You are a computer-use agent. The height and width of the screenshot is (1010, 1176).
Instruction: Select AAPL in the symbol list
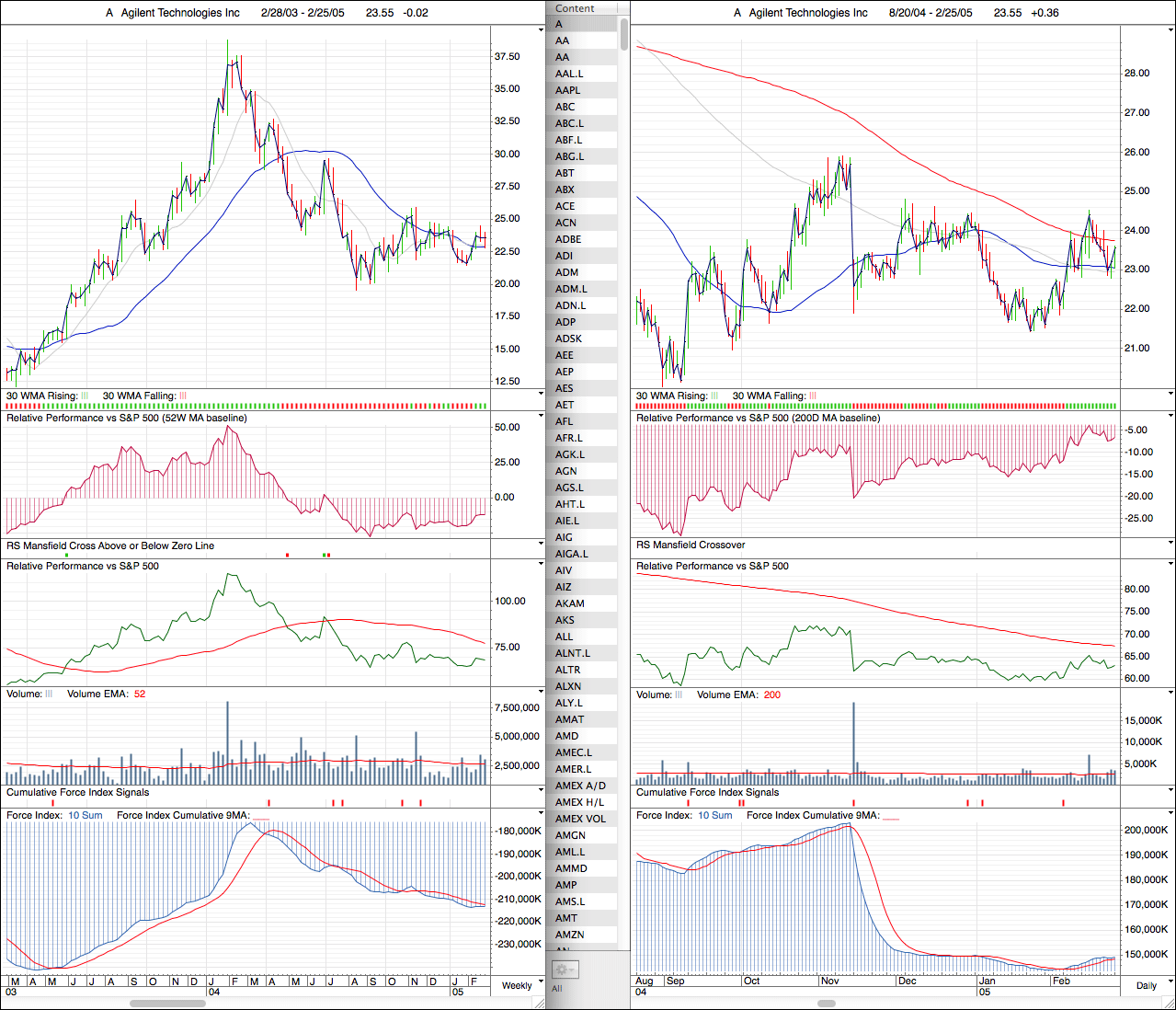tap(568, 90)
